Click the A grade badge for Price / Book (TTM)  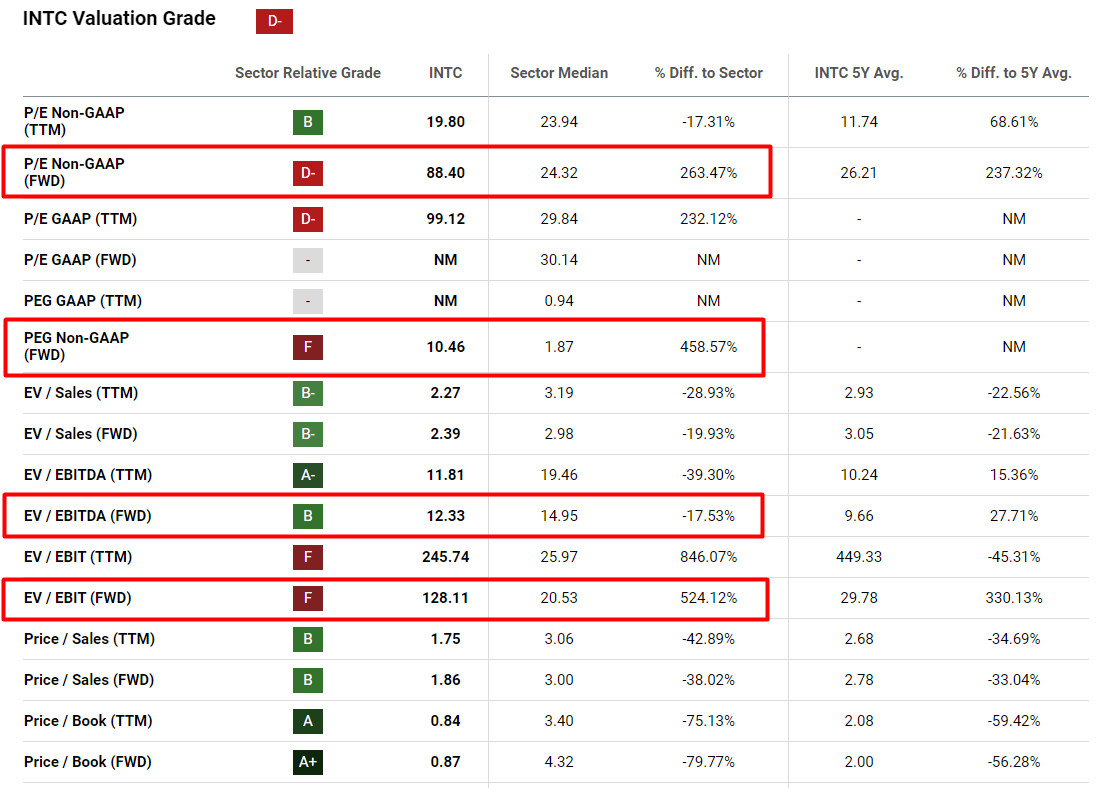tap(308, 720)
